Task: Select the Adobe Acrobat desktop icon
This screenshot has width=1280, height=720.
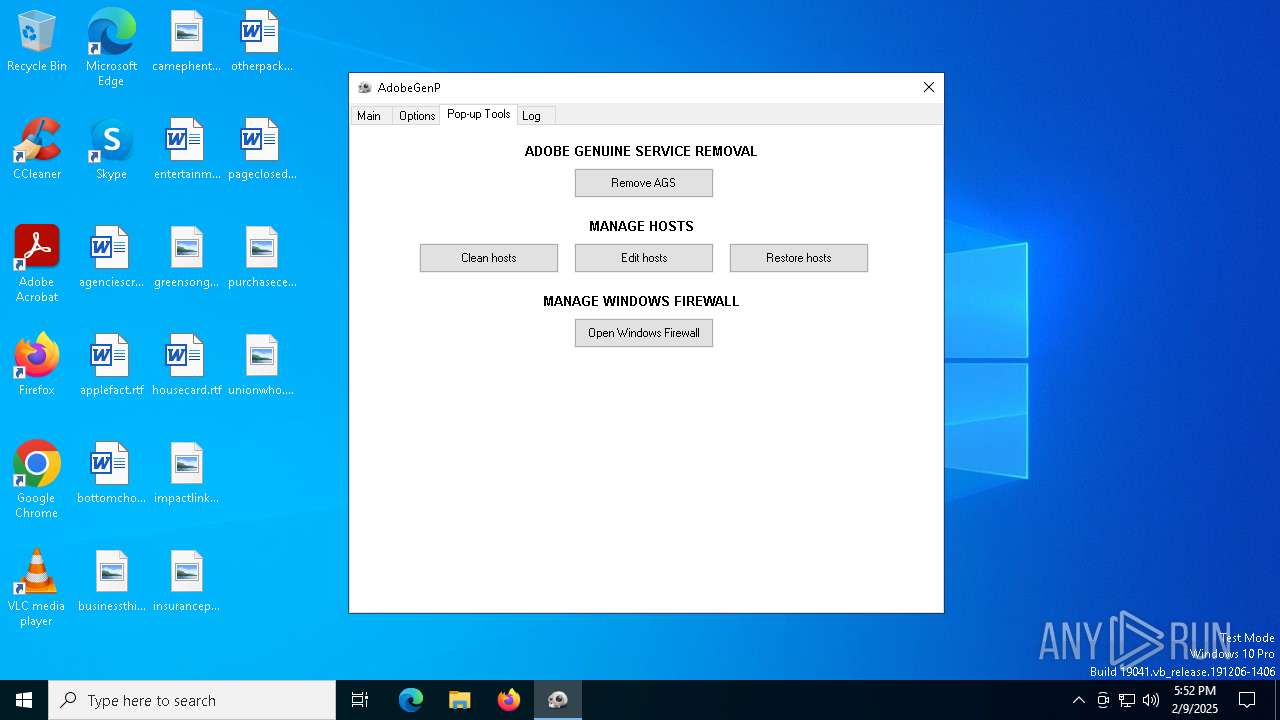Action: (37, 264)
